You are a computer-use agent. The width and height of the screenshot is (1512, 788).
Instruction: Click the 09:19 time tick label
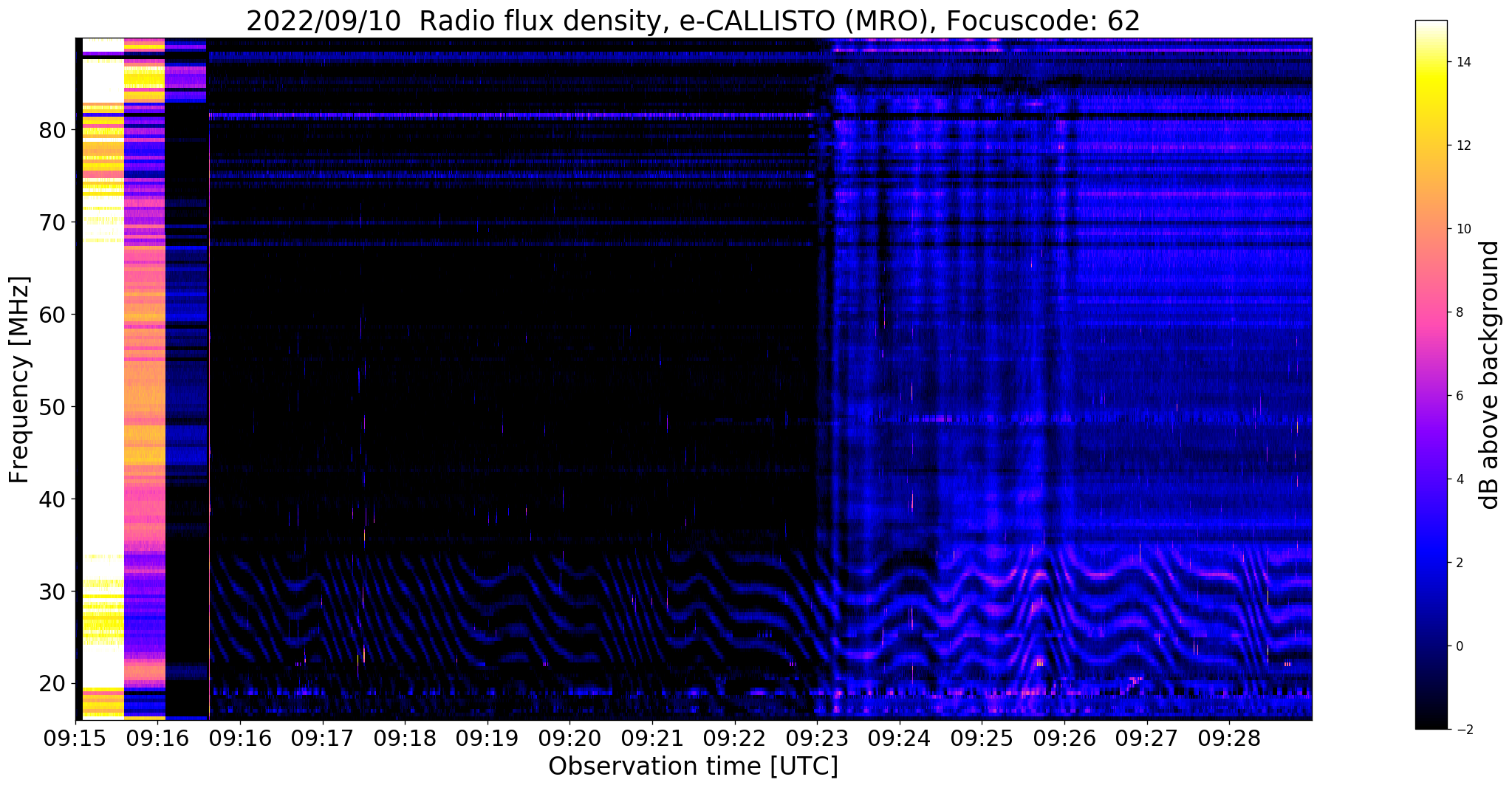pyautogui.click(x=487, y=739)
